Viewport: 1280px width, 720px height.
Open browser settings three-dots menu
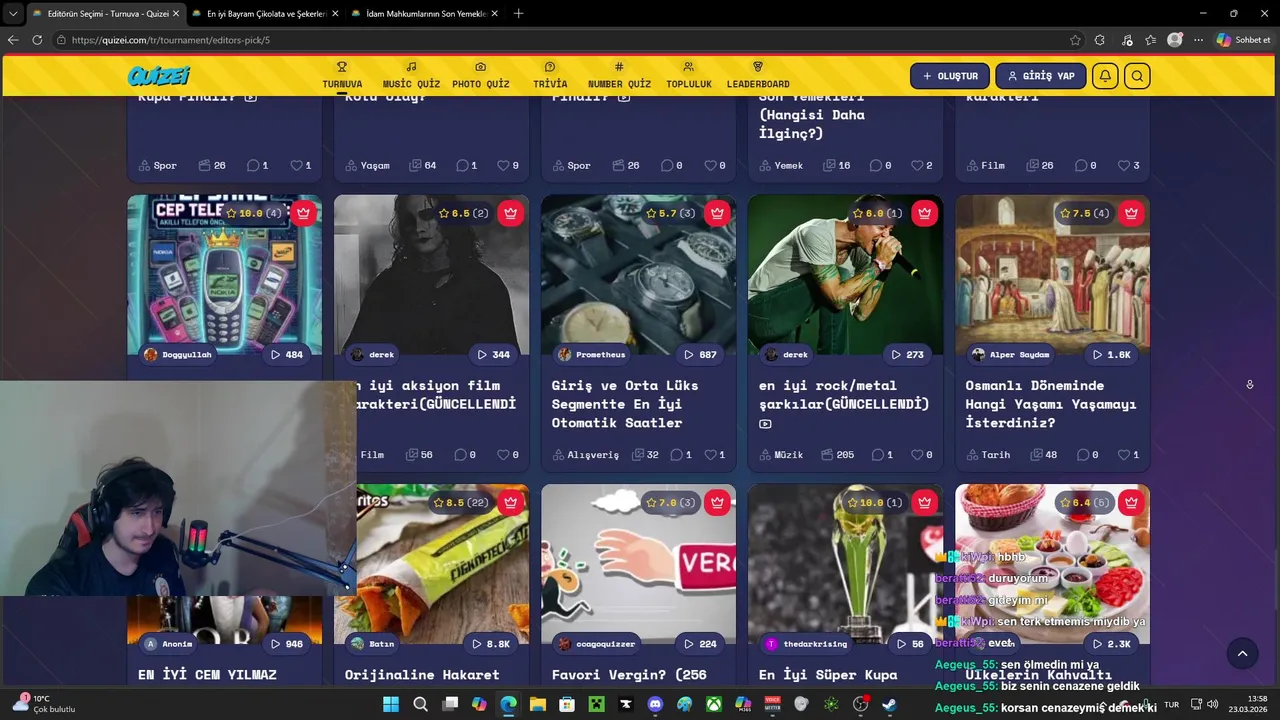(x=1198, y=40)
